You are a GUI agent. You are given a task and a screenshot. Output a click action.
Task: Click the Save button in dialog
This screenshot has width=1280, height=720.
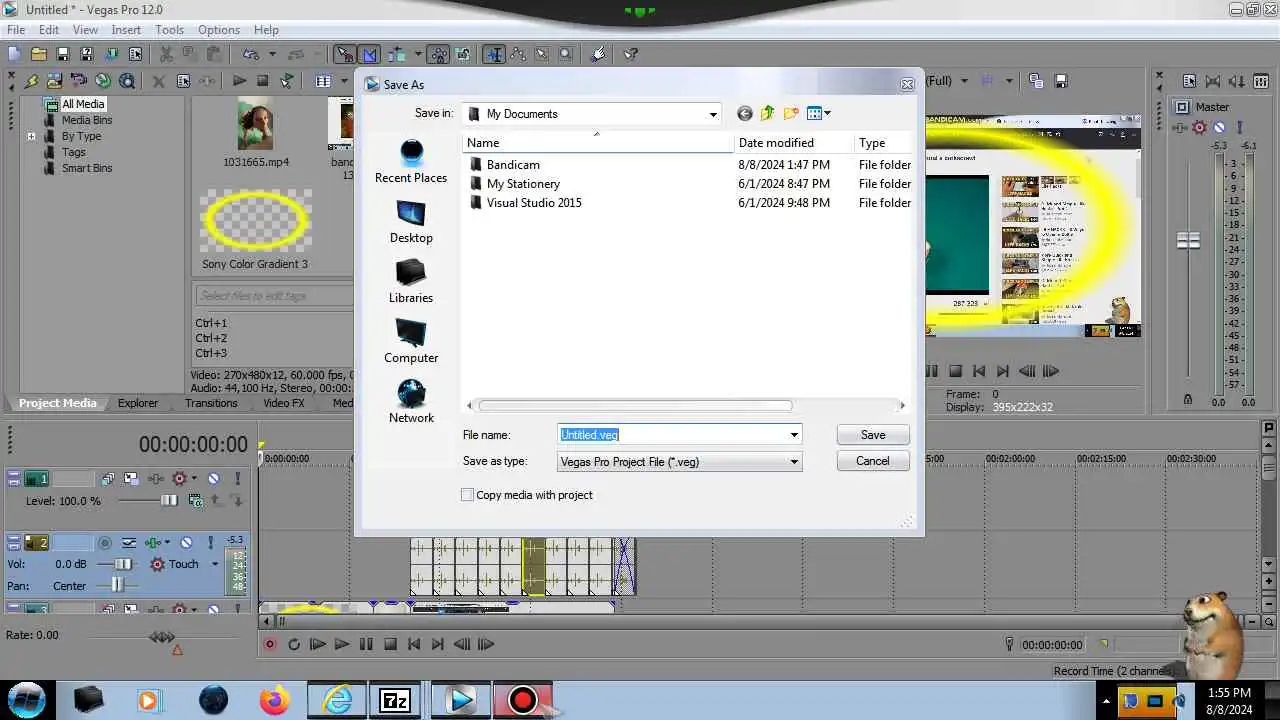coord(873,435)
